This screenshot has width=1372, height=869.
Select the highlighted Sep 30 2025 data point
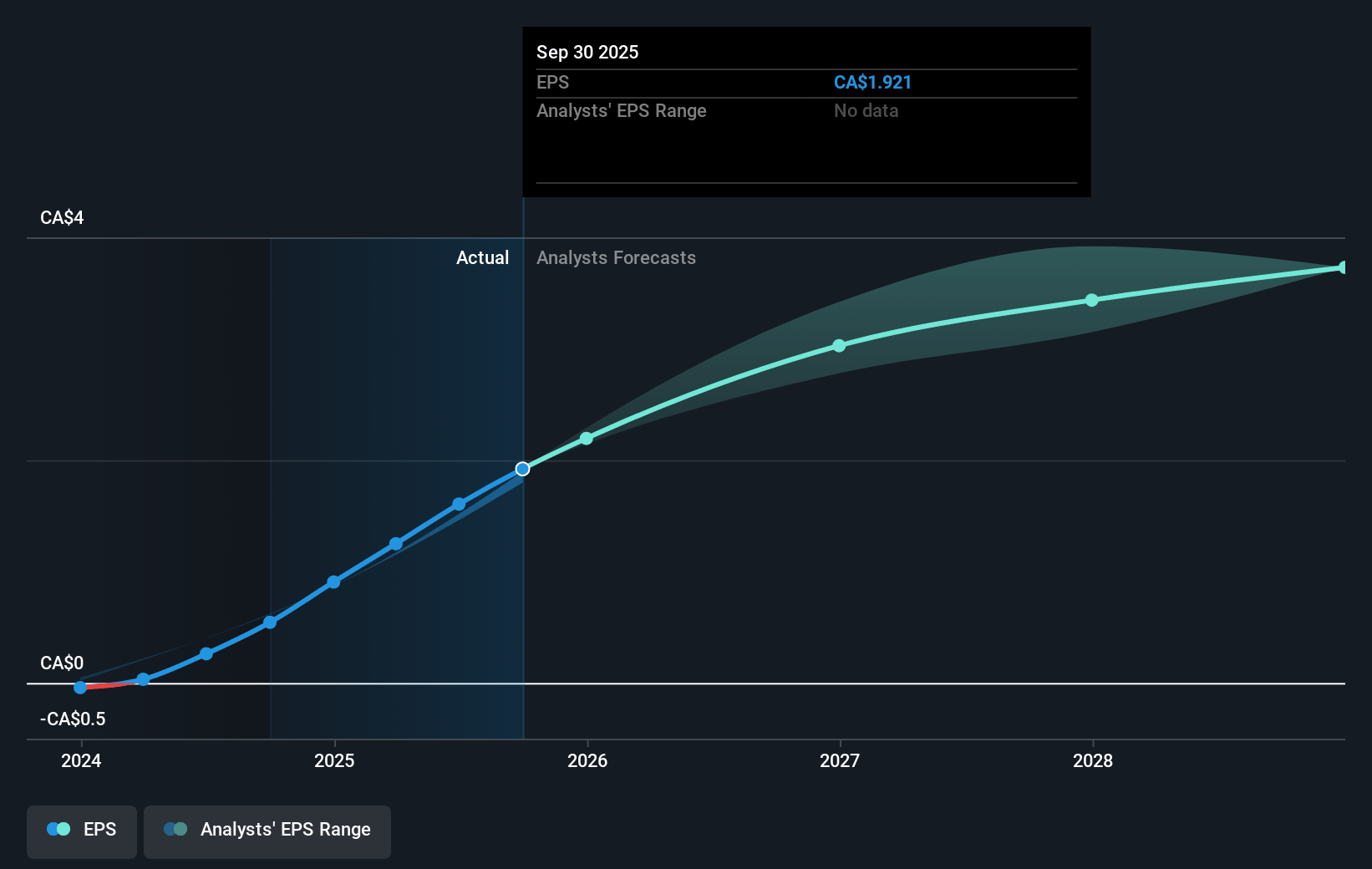pos(522,469)
